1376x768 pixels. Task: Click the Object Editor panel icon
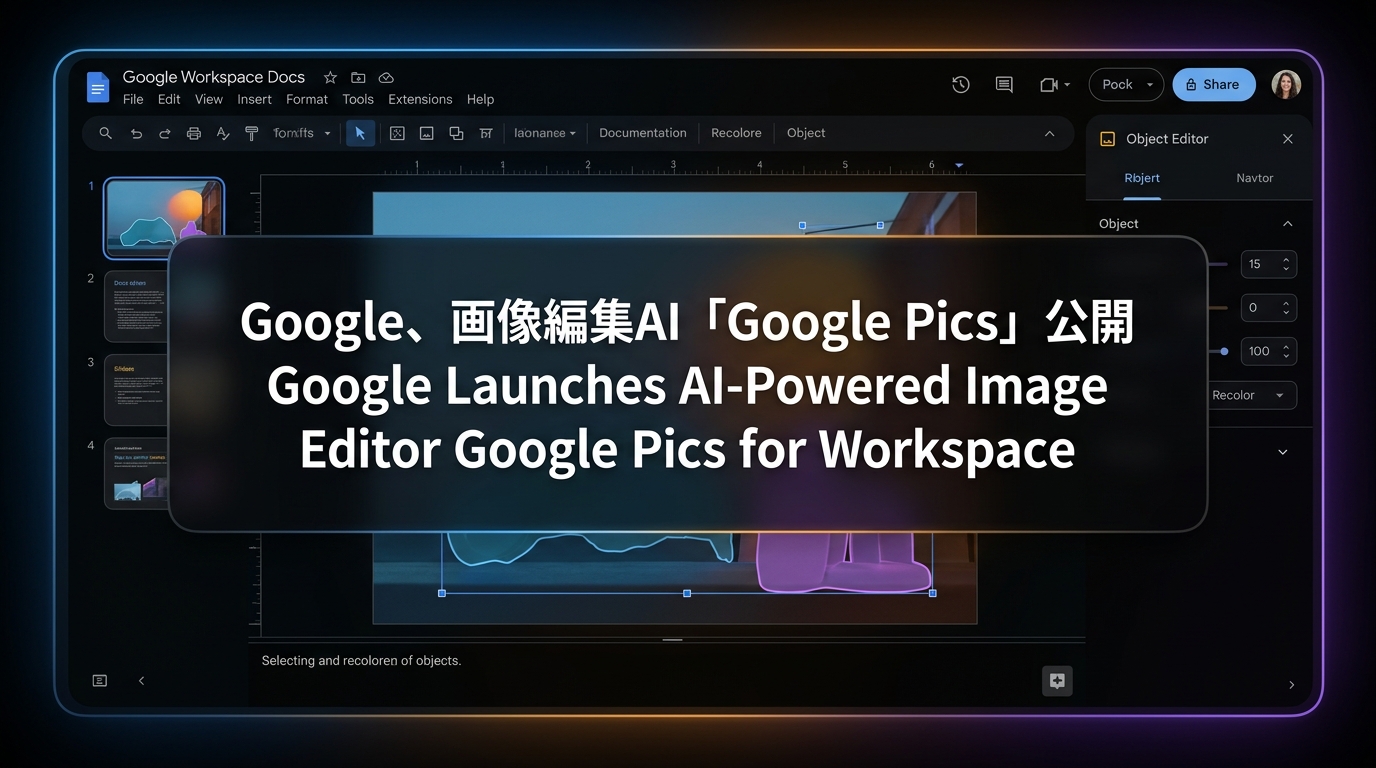click(1107, 139)
